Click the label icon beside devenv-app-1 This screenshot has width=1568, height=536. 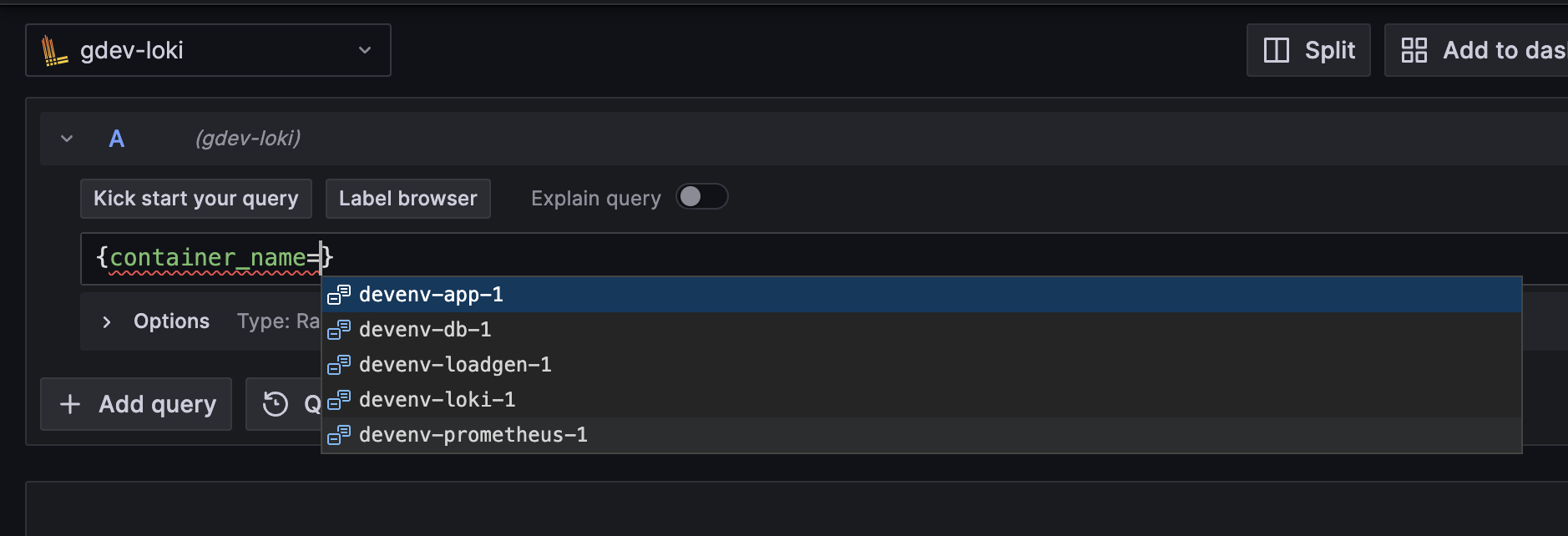tap(339, 295)
